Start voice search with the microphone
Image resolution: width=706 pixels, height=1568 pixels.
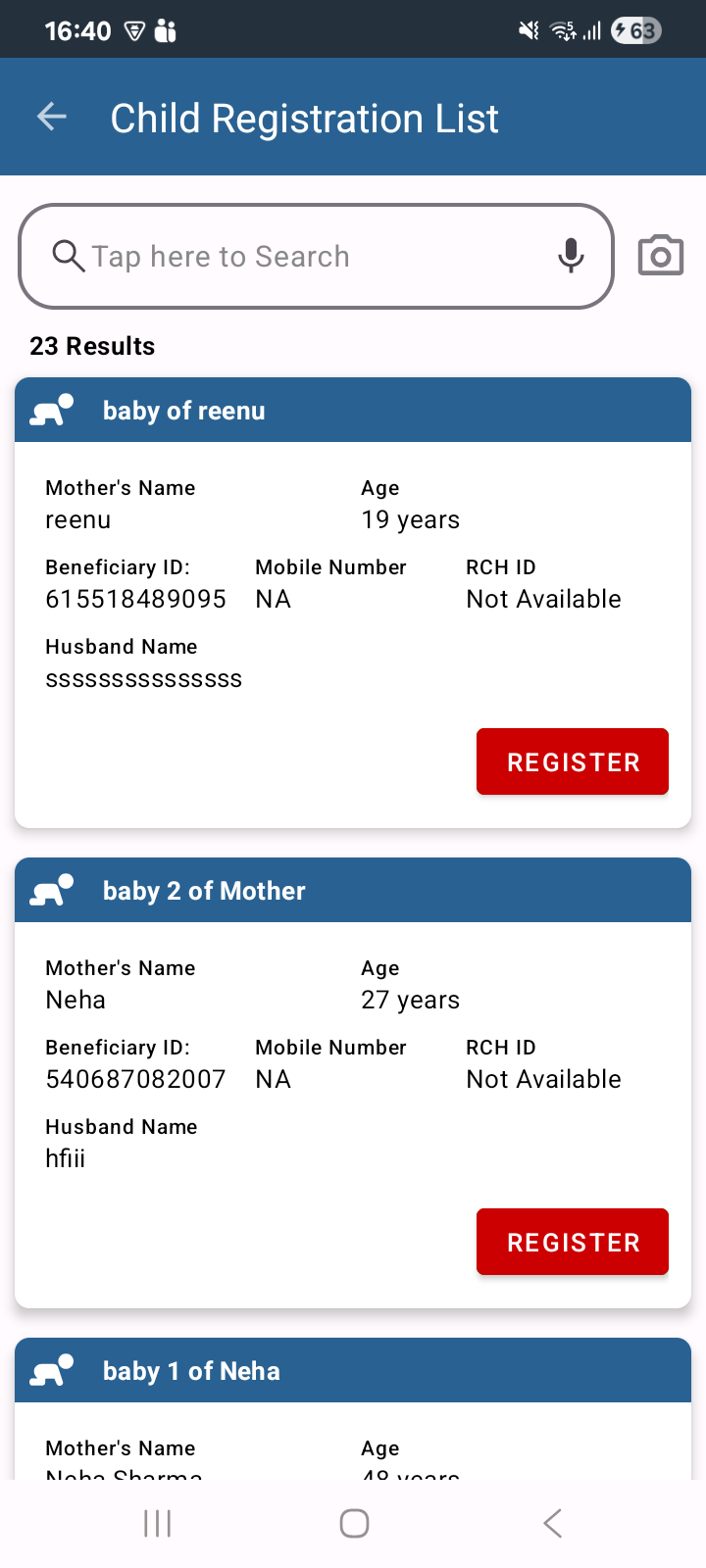point(571,256)
